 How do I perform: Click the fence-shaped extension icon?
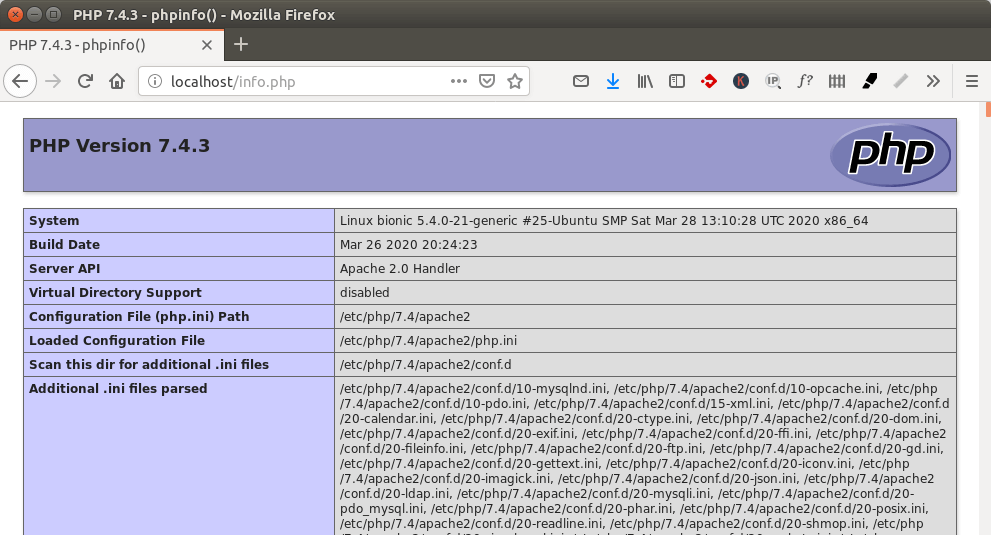click(x=837, y=81)
